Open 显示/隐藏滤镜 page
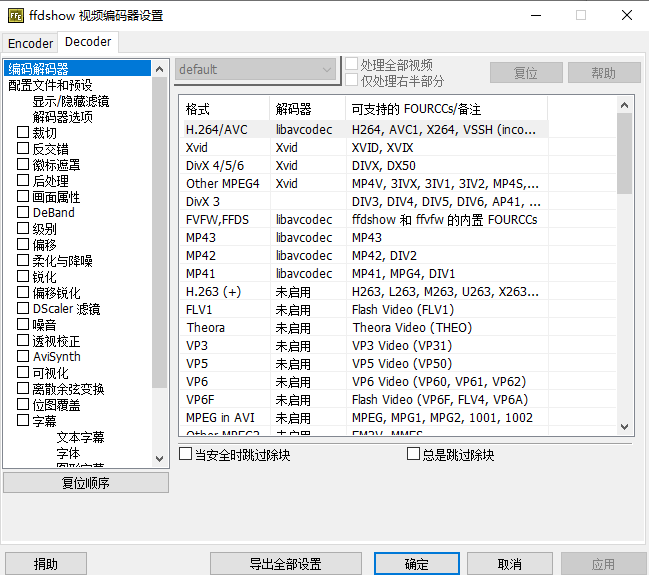 point(71,101)
